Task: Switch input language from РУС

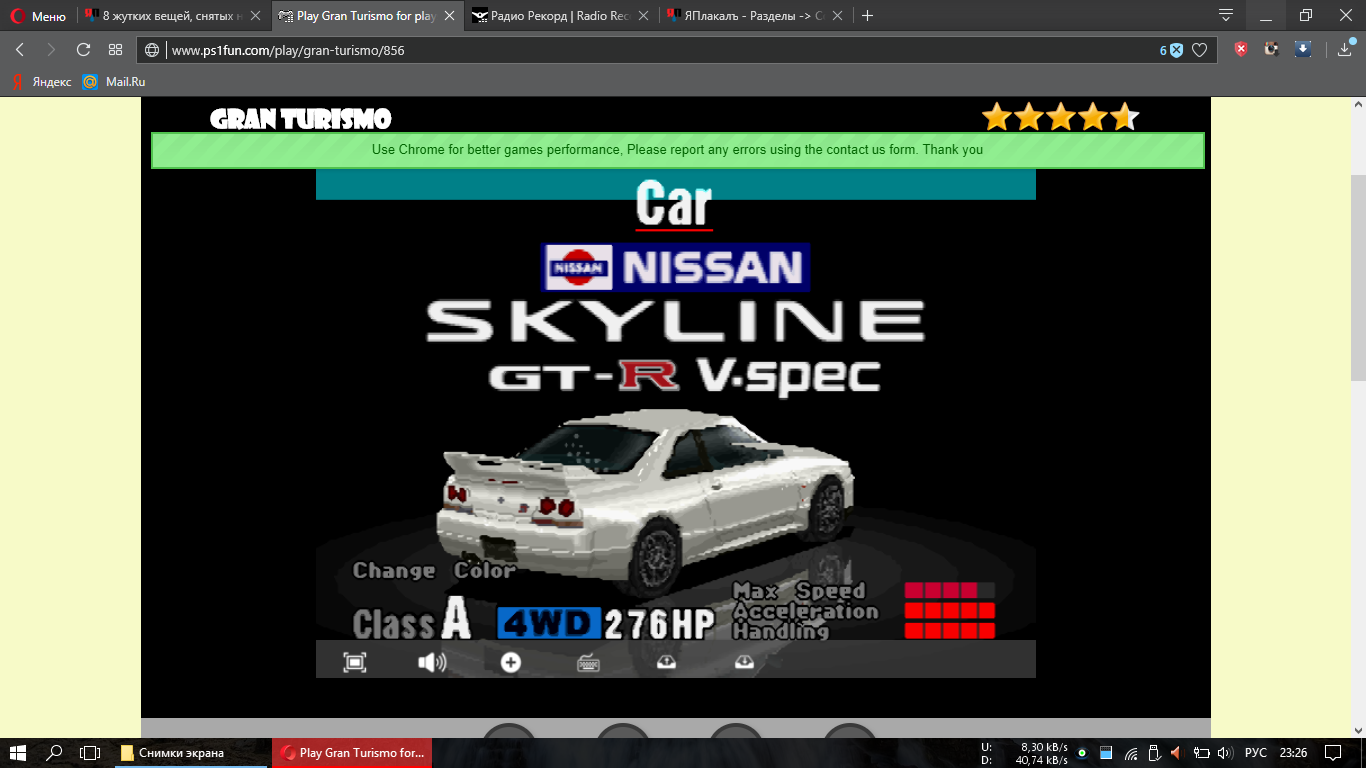Action: (x=1255, y=753)
